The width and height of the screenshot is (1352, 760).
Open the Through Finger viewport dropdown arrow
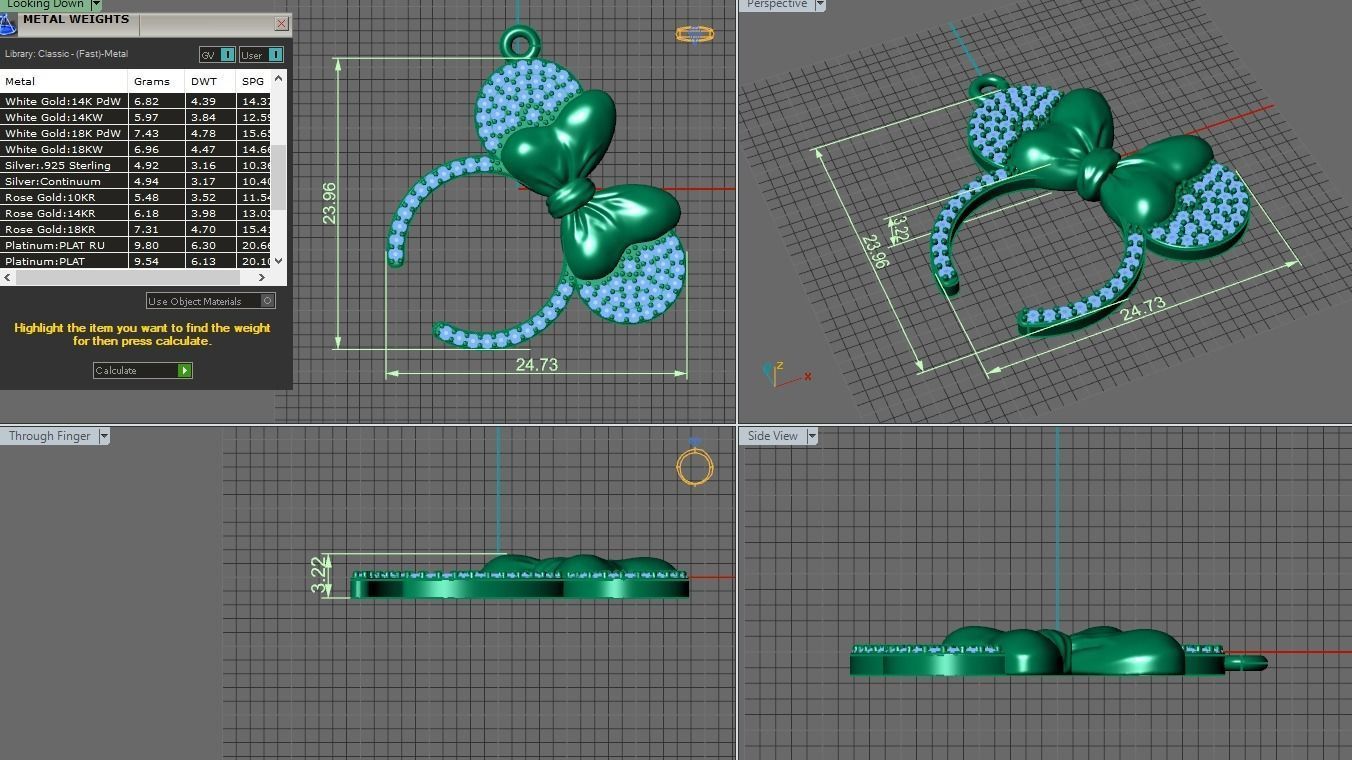click(x=104, y=436)
